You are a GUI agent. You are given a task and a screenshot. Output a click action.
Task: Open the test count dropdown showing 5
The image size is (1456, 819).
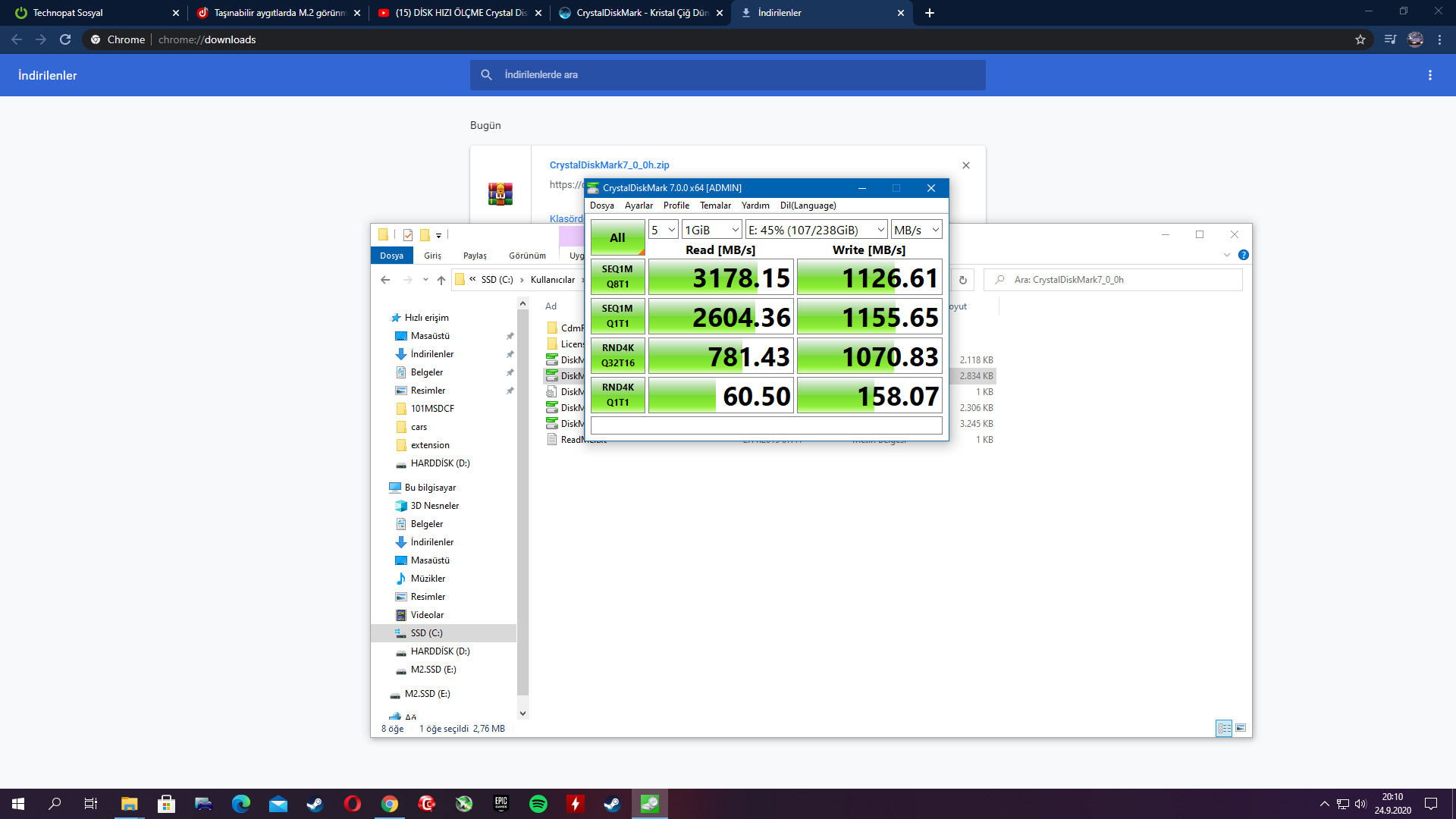coord(663,230)
